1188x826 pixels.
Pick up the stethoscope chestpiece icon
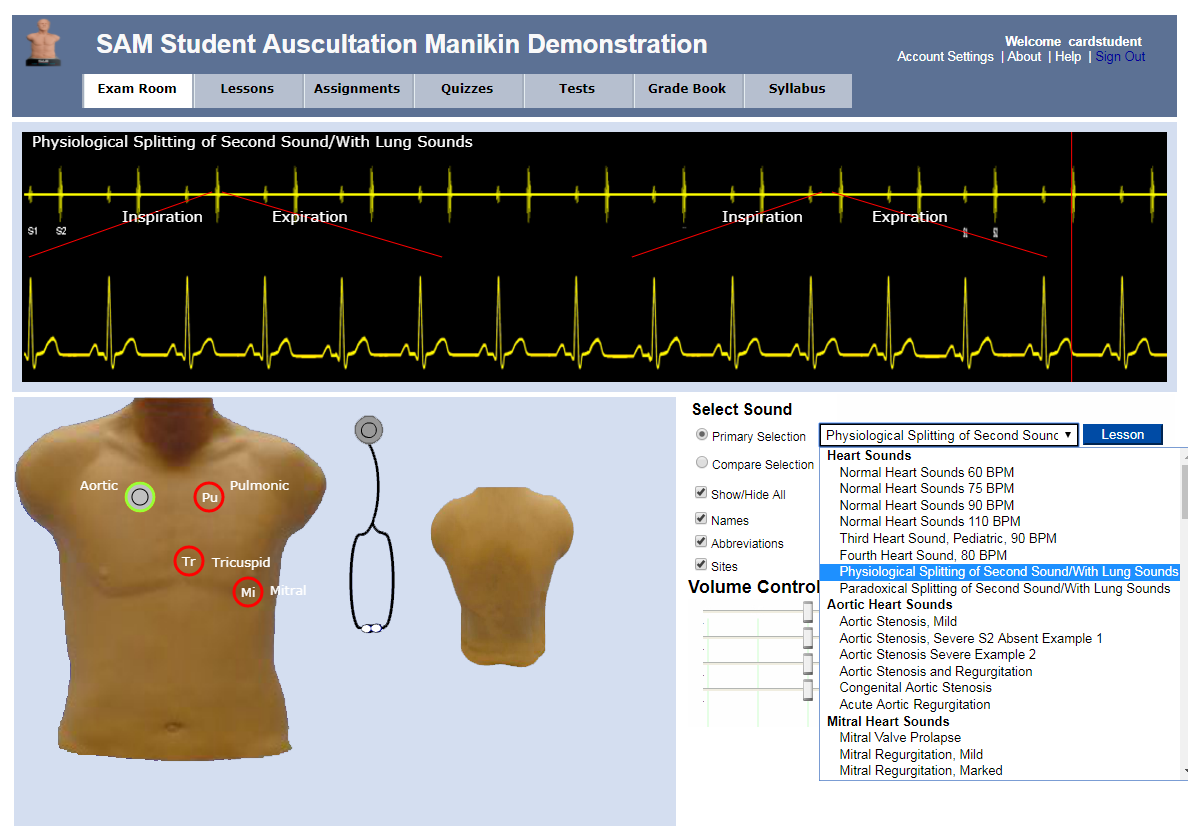pyautogui.click(x=369, y=430)
